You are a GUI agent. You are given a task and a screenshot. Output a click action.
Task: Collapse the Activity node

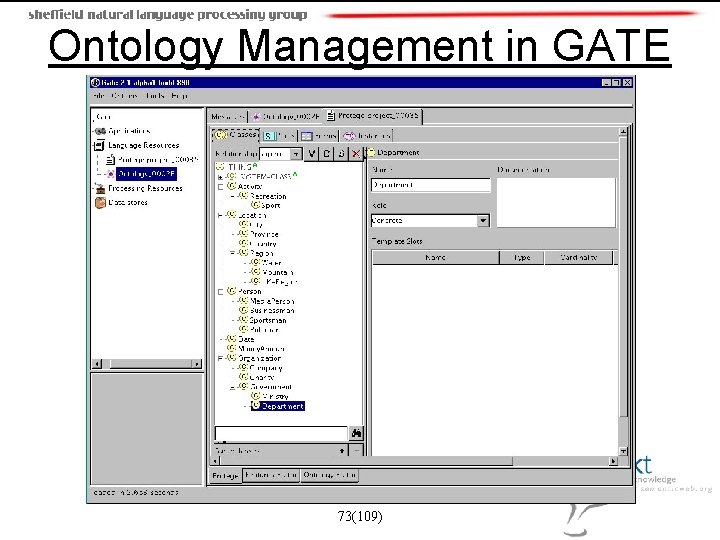[x=220, y=186]
